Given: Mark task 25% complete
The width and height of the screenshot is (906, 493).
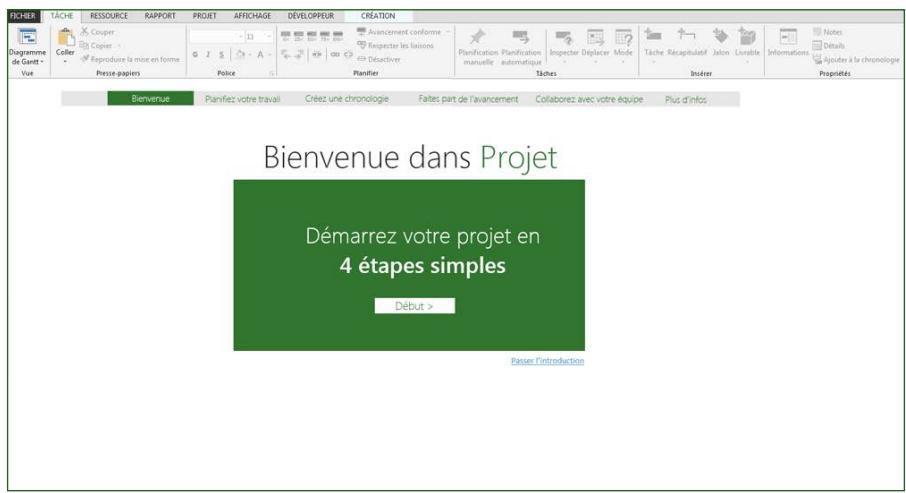Looking at the screenshot, I should point(299,36).
